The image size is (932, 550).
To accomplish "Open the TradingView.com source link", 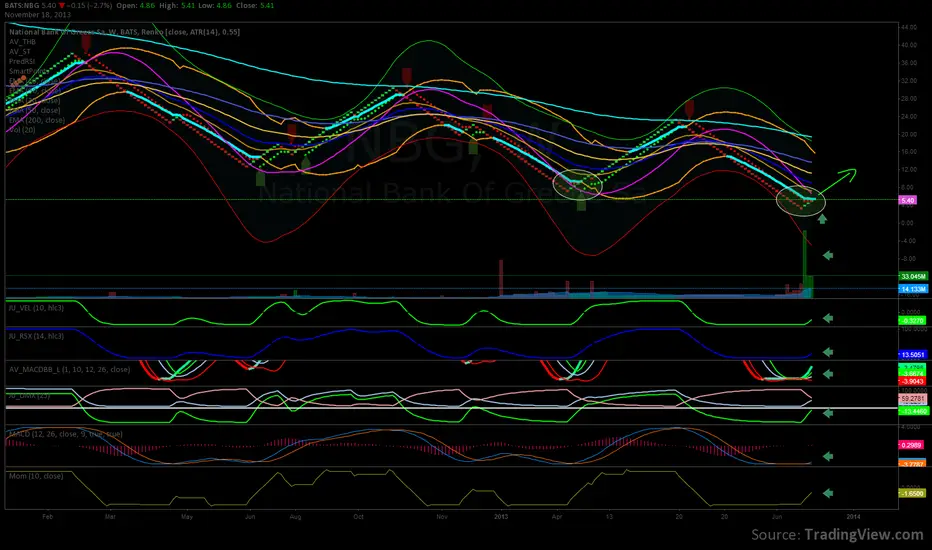I will [x=864, y=535].
